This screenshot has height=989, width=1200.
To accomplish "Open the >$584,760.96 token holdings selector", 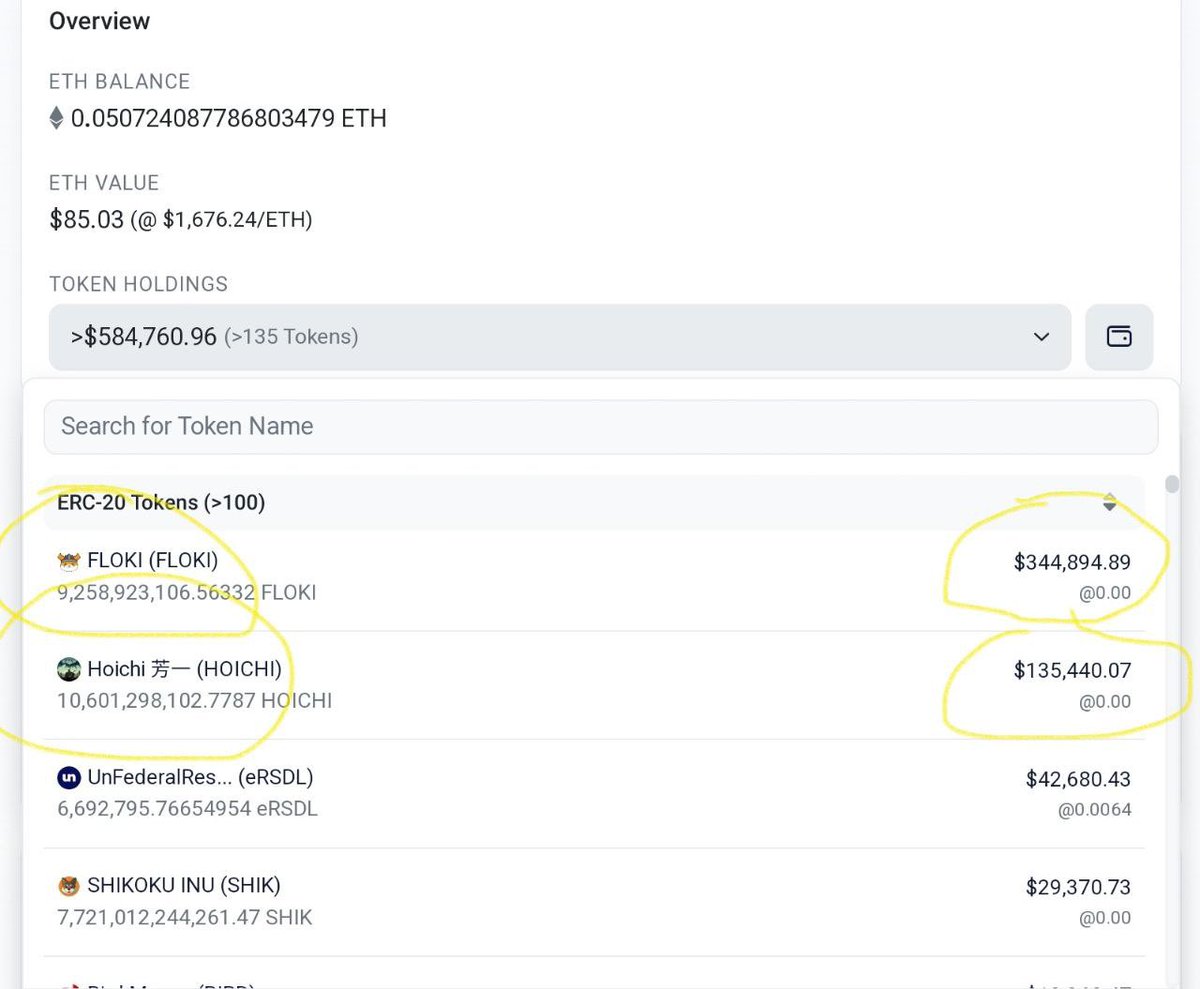I will pos(560,337).
